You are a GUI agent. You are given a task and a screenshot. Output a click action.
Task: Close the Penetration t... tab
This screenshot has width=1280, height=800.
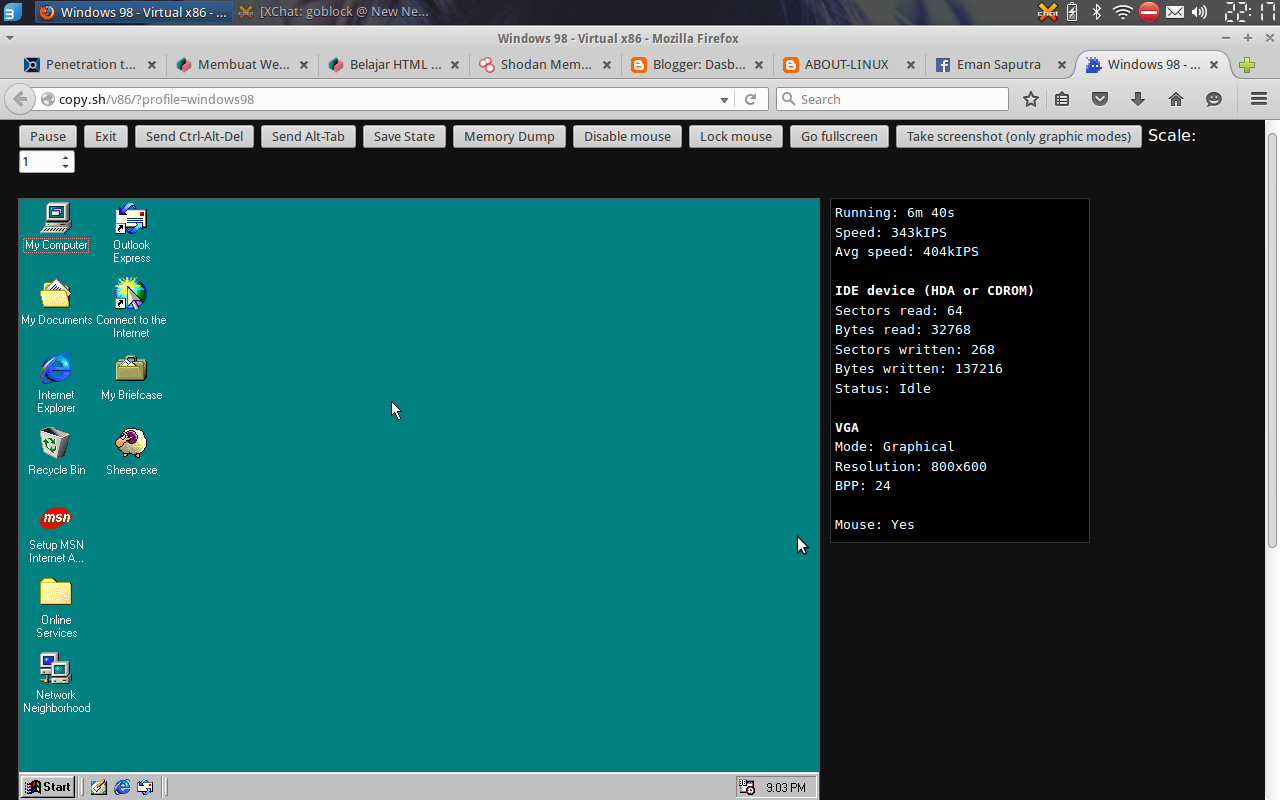pyautogui.click(x=152, y=65)
